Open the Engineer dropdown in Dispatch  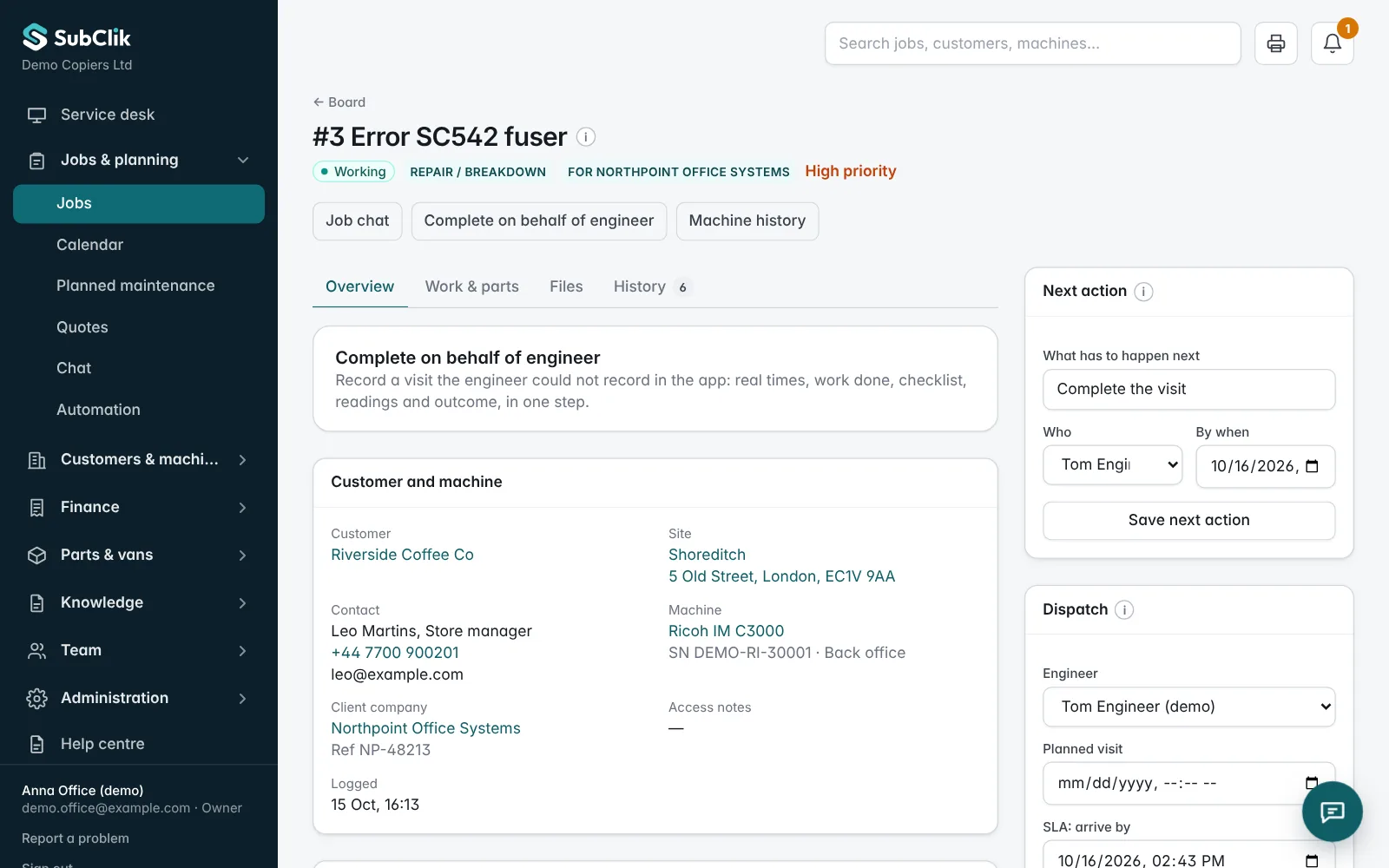1188,707
